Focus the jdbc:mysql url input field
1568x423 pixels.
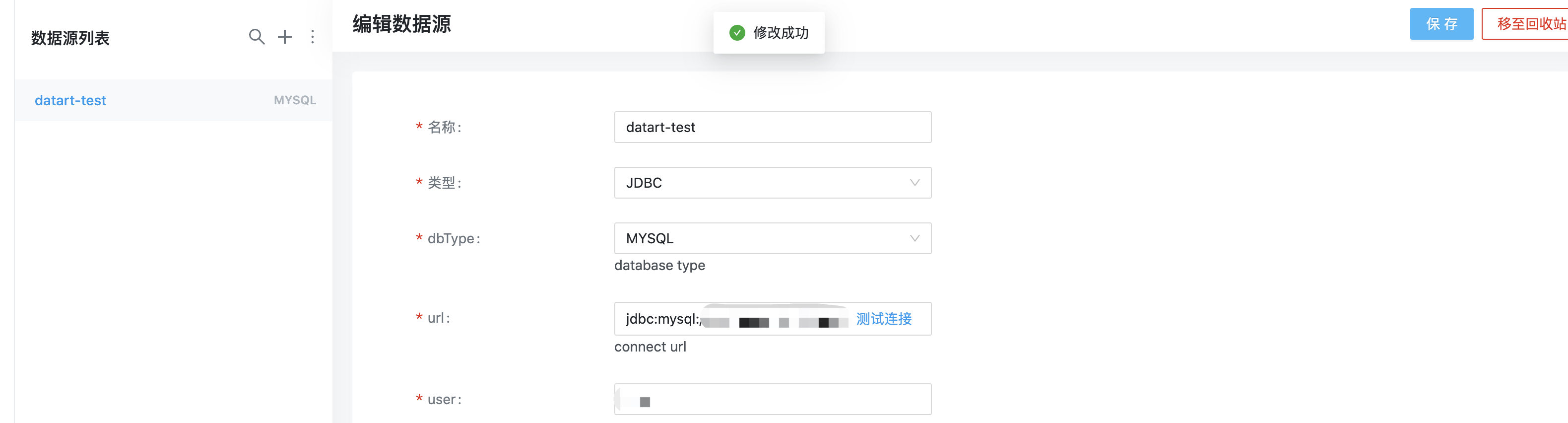pos(773,319)
